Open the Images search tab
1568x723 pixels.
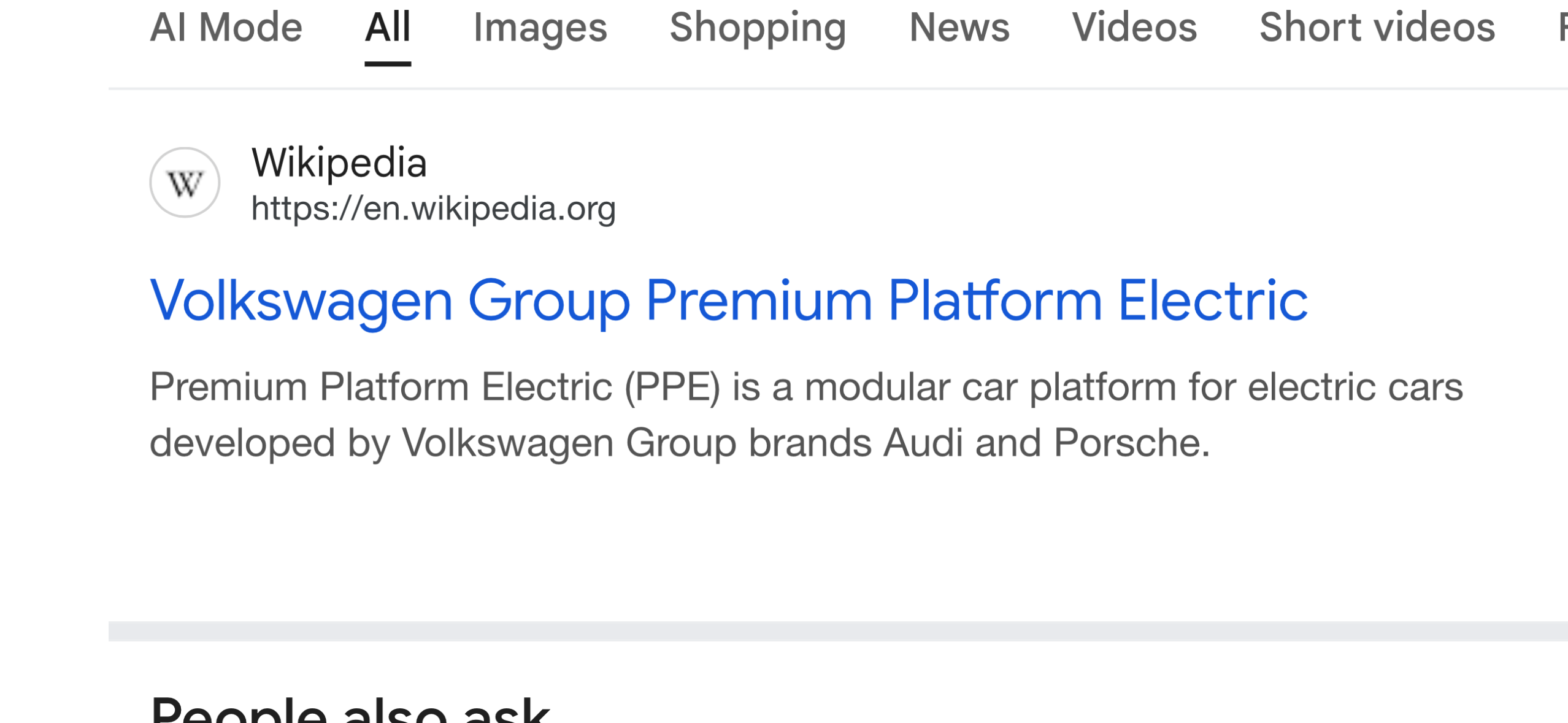click(540, 28)
